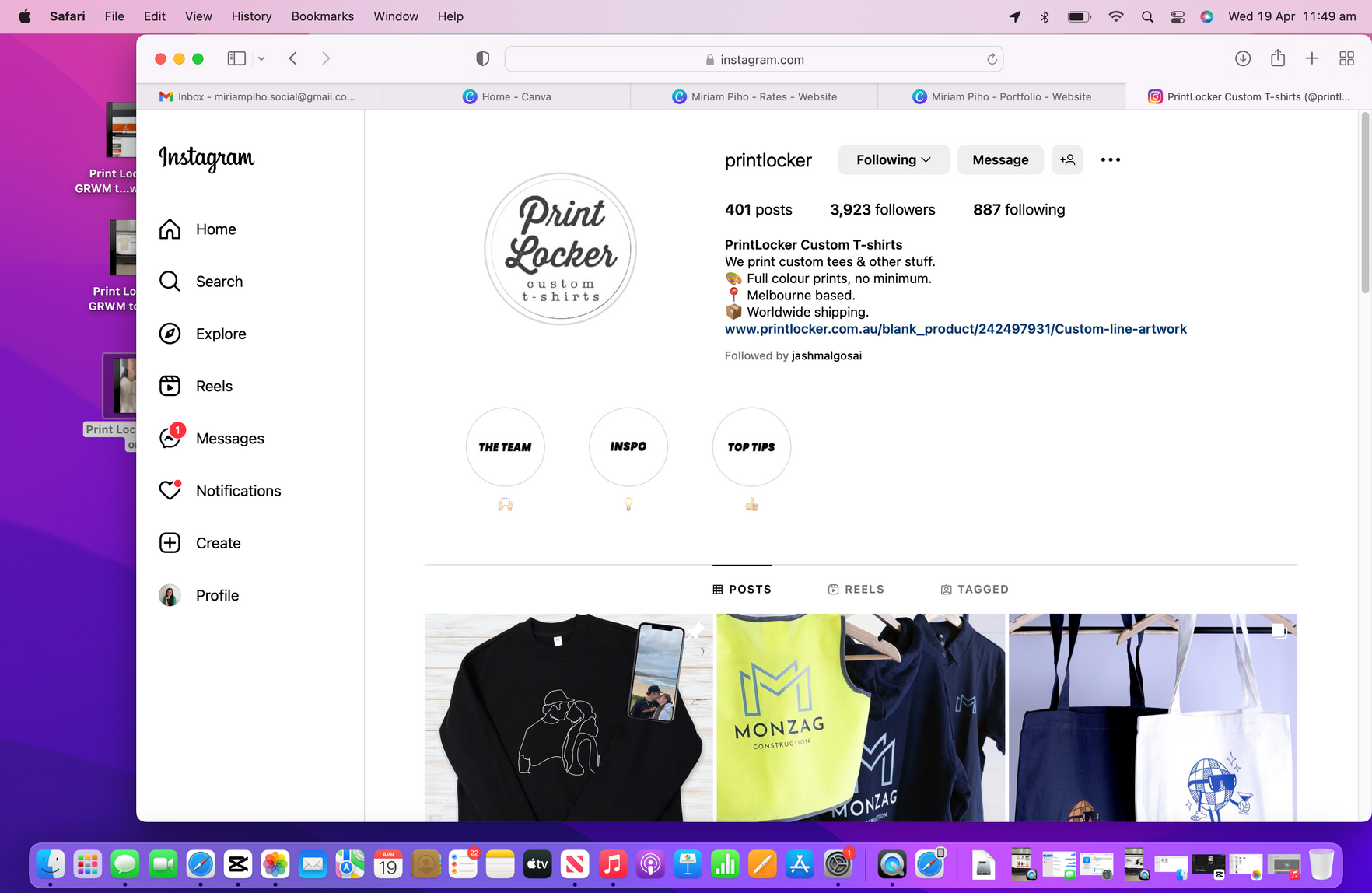Go back in Safari

point(293,58)
